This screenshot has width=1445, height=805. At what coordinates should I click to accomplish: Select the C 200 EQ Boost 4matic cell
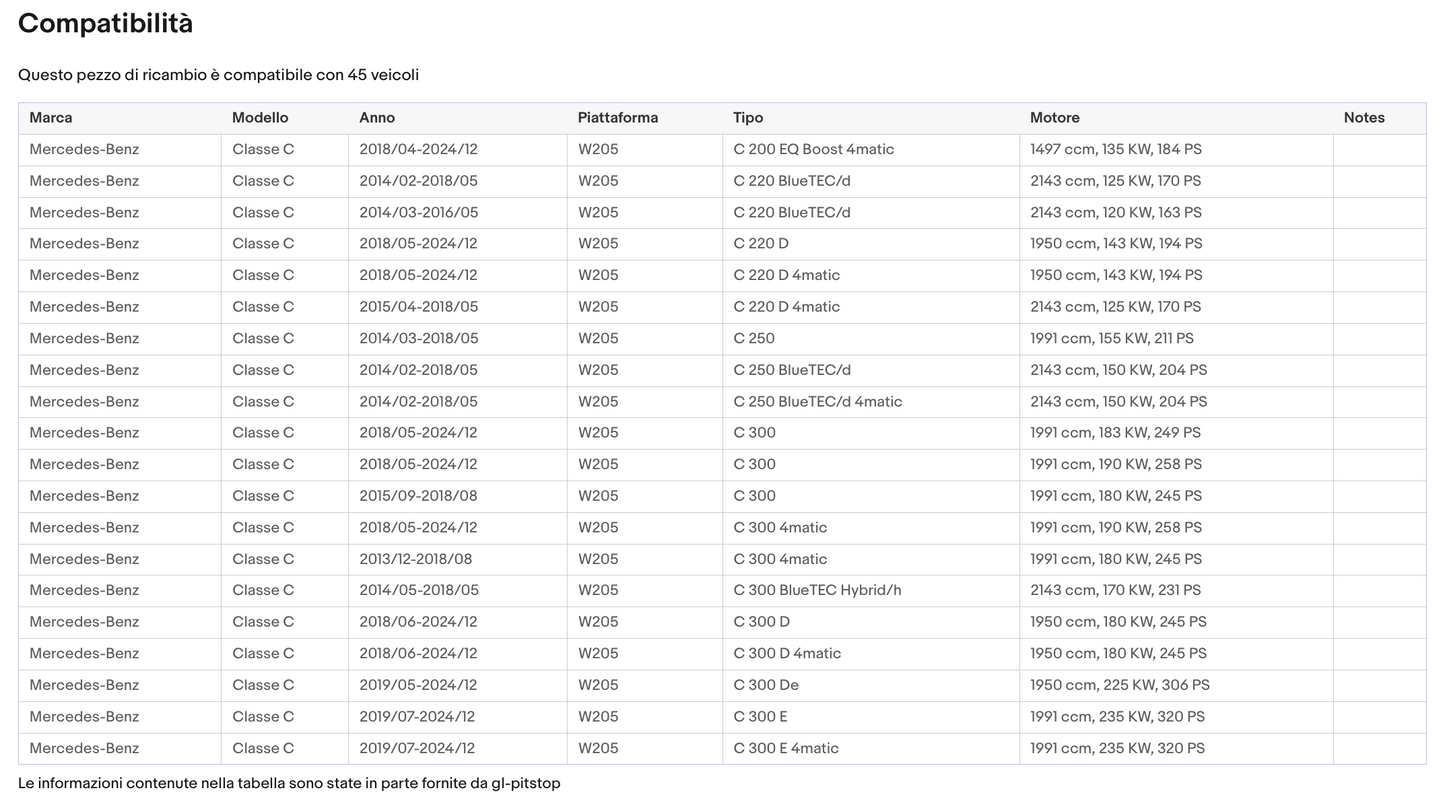814,150
